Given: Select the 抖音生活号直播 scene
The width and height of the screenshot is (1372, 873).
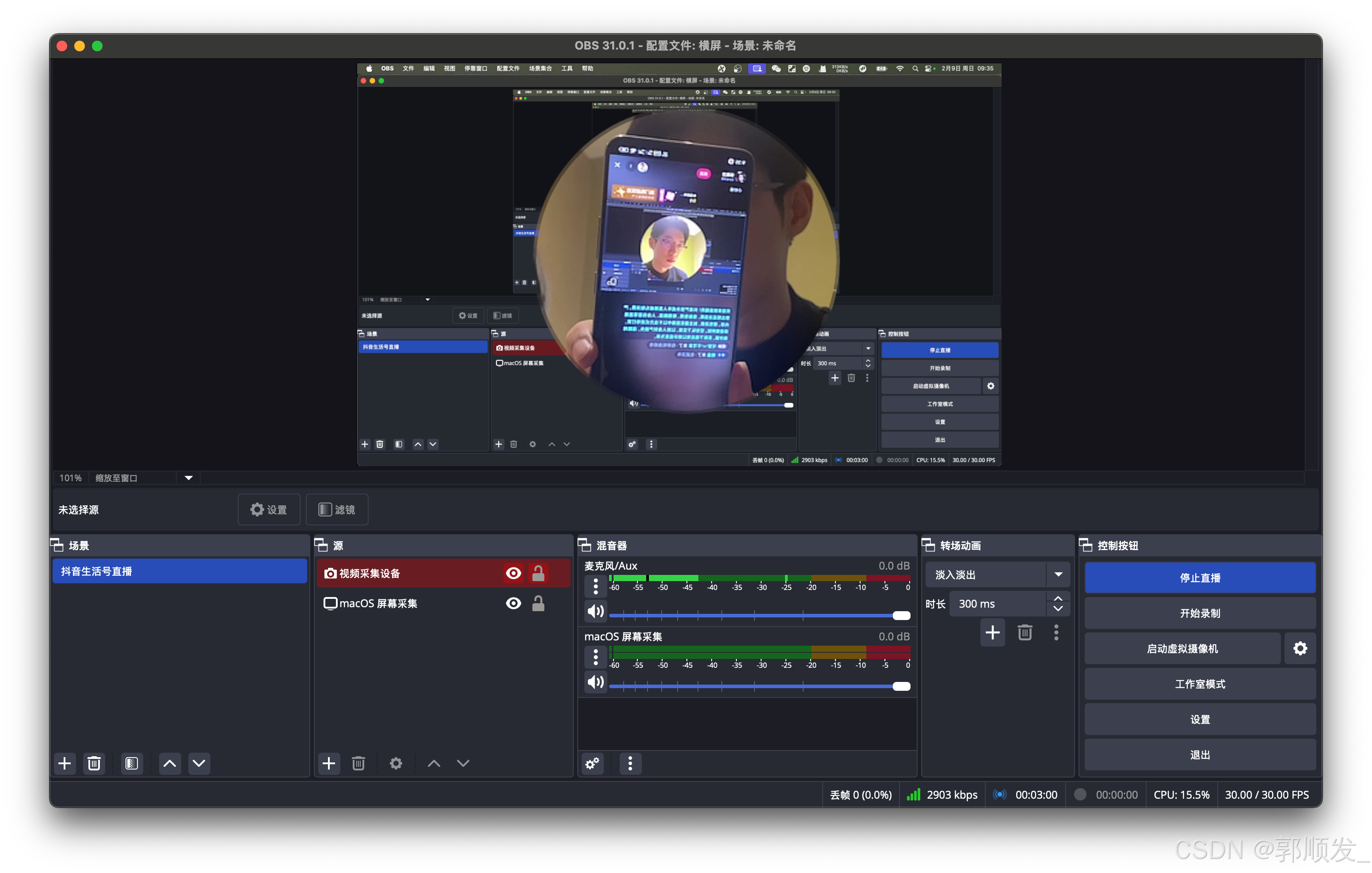Looking at the screenshot, I should tap(179, 571).
